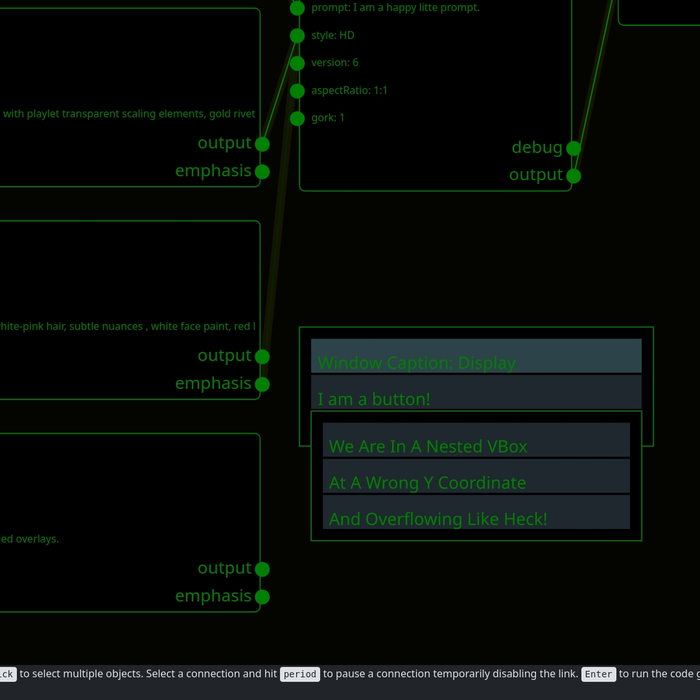Click the debug label text
This screenshot has width=700, height=700.
coord(537,147)
